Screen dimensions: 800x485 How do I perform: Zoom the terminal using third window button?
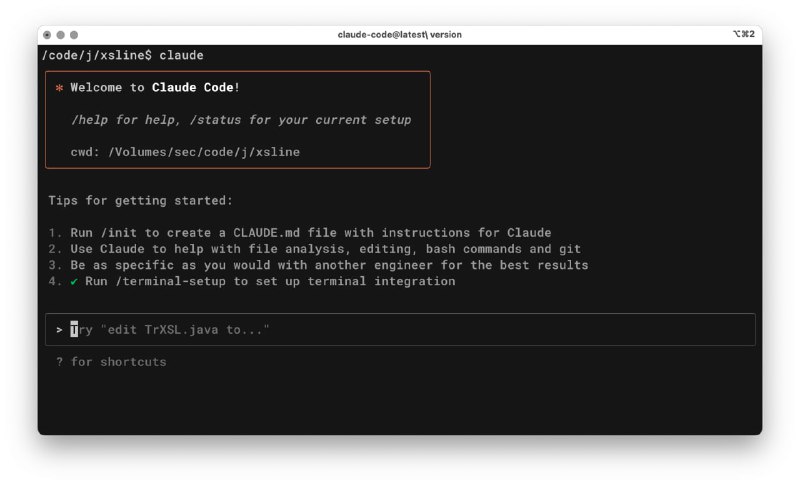[x=74, y=35]
